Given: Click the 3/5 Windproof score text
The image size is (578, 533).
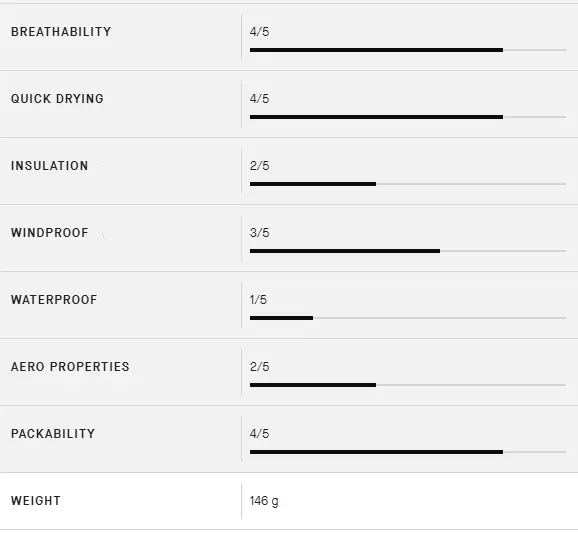Looking at the screenshot, I should [x=260, y=233].
